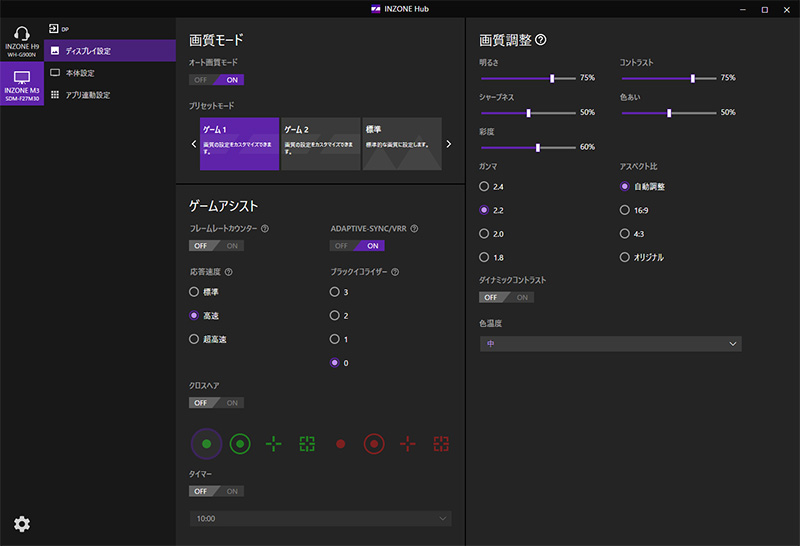Select the red solid dot crosshair
This screenshot has height=546, width=800.
point(340,443)
